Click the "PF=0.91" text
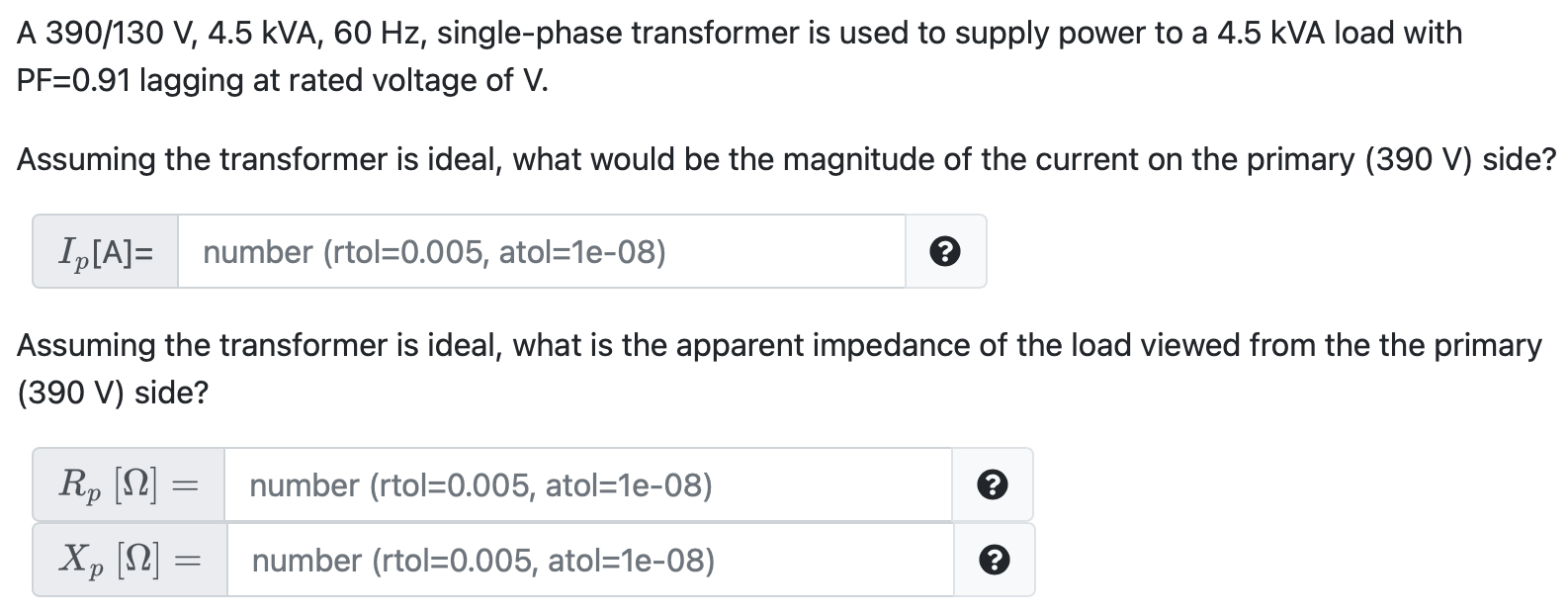The height and width of the screenshot is (613, 1568). [73, 80]
